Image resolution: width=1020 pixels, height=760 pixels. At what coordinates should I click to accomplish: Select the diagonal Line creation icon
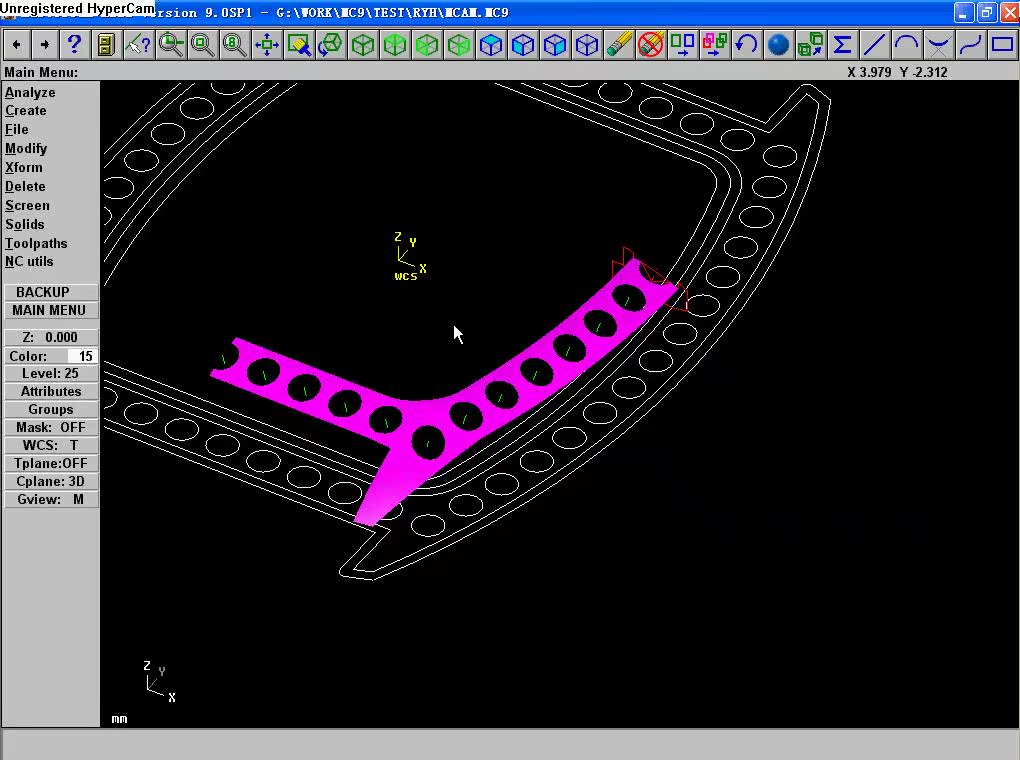(874, 45)
